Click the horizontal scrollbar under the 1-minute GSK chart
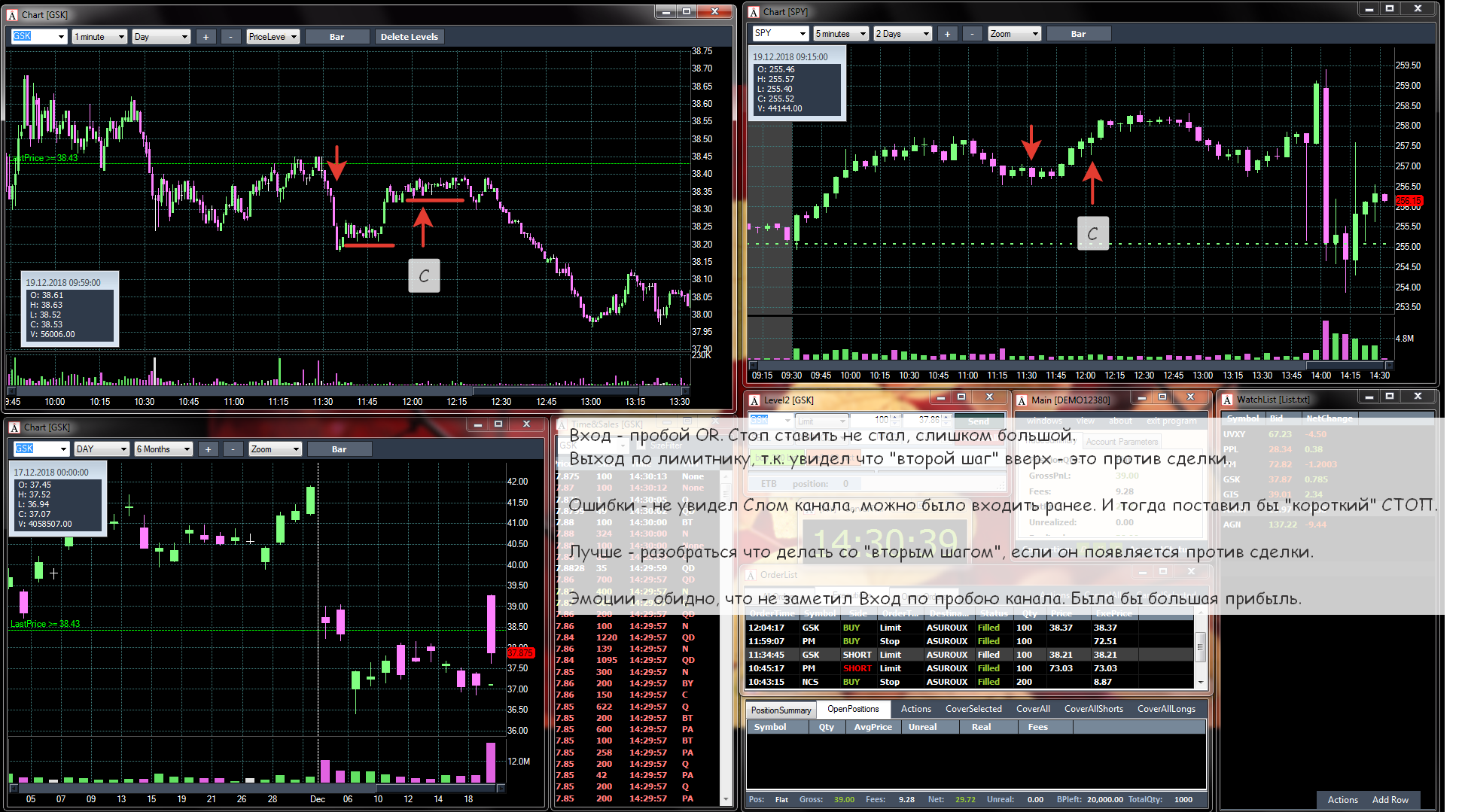 point(349,391)
